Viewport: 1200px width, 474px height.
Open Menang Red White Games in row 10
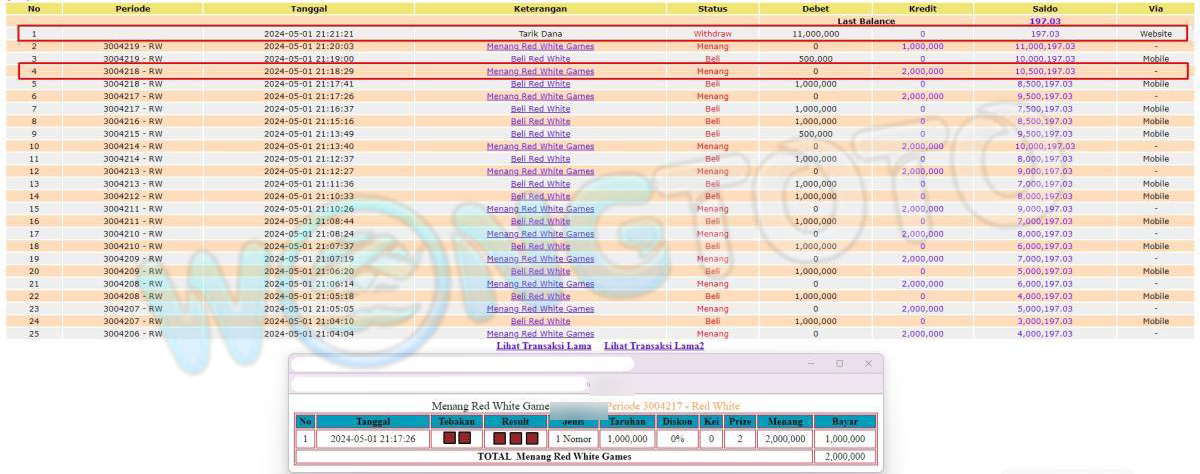[x=540, y=146]
